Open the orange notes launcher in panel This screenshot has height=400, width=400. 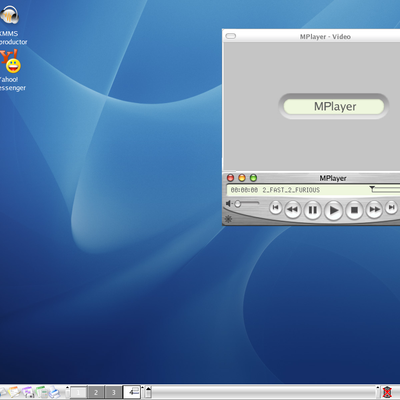tap(13, 392)
